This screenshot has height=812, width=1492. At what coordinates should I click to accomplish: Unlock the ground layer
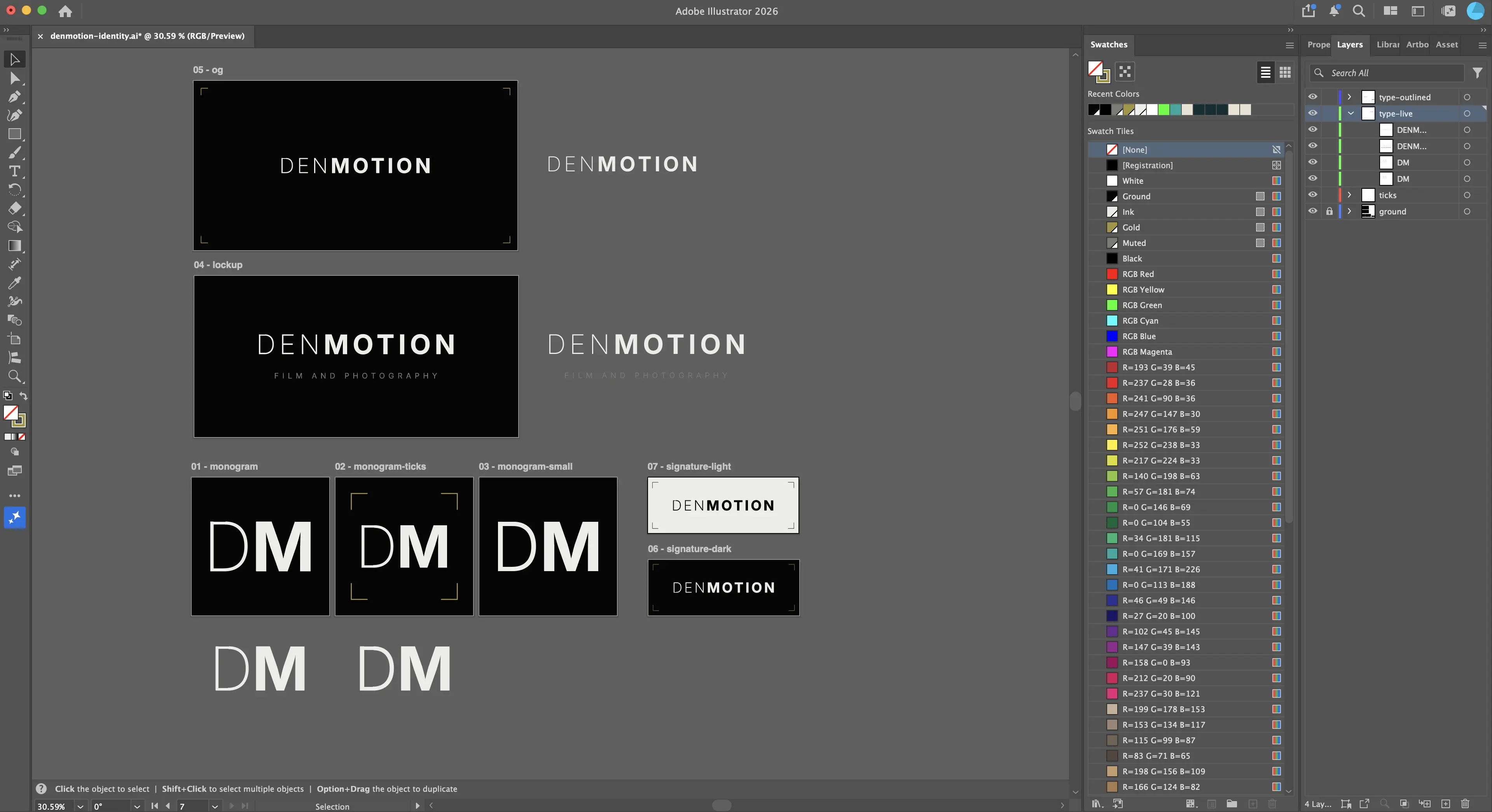tap(1329, 211)
